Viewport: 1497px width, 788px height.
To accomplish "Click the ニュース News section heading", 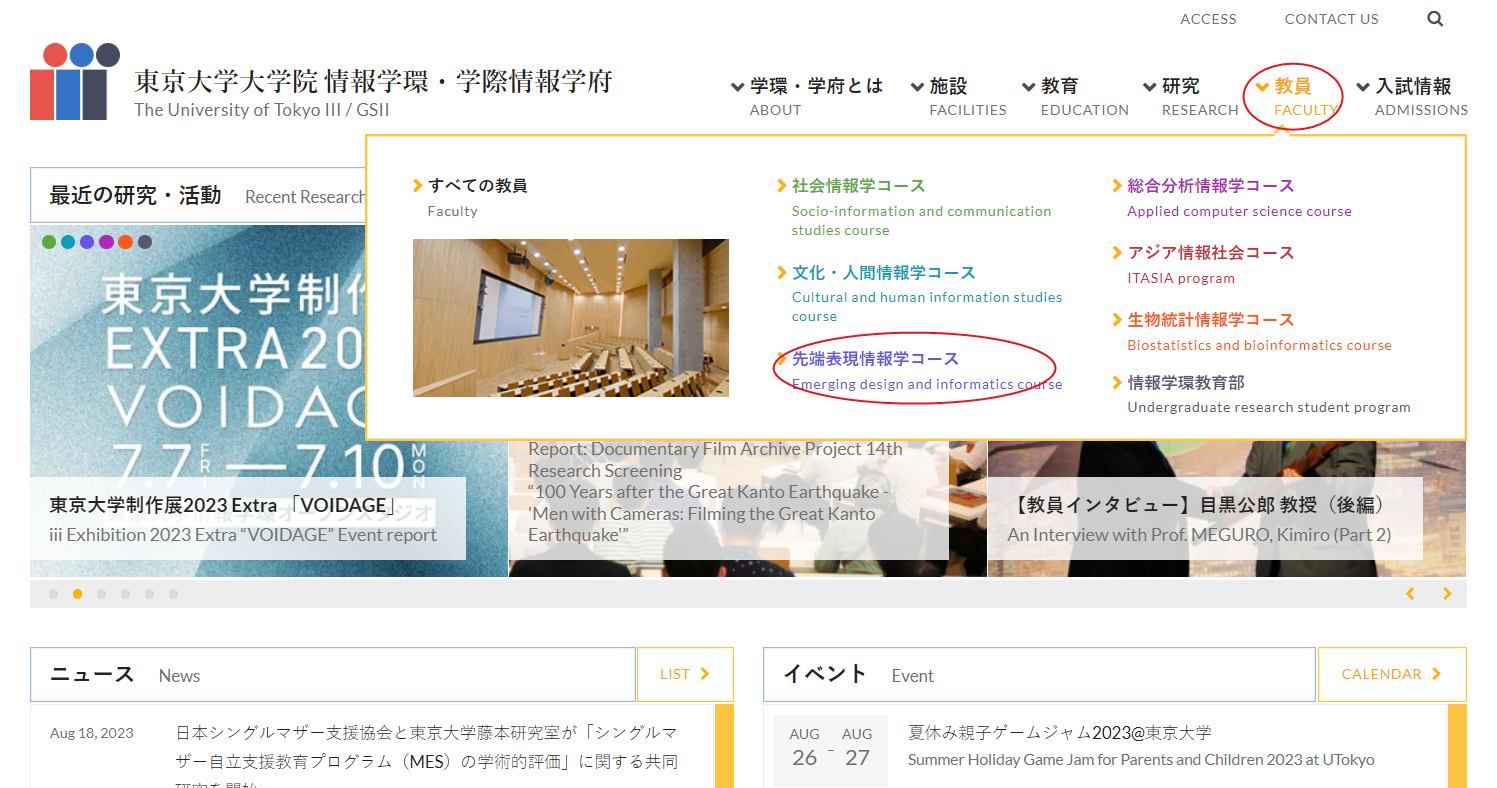I will point(125,675).
